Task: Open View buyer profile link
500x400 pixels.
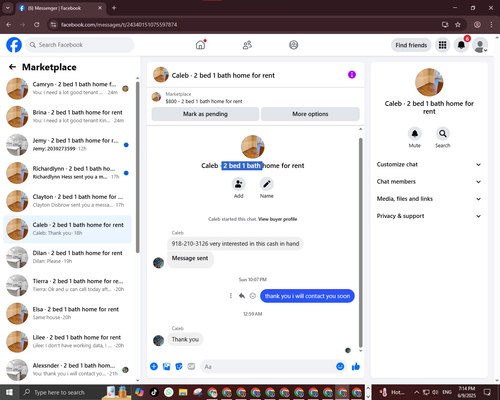Action: [278, 219]
